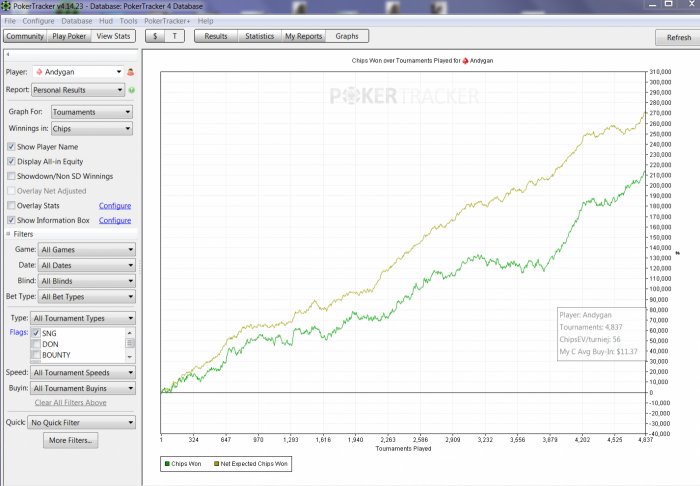Click Configure link next to Overlay Stats
Screen dimensions: 700x486
pos(115,206)
